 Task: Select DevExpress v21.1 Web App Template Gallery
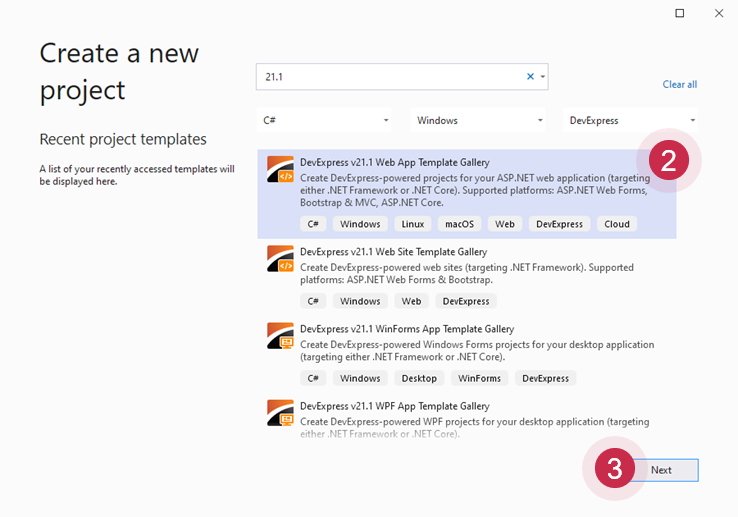click(x=466, y=194)
